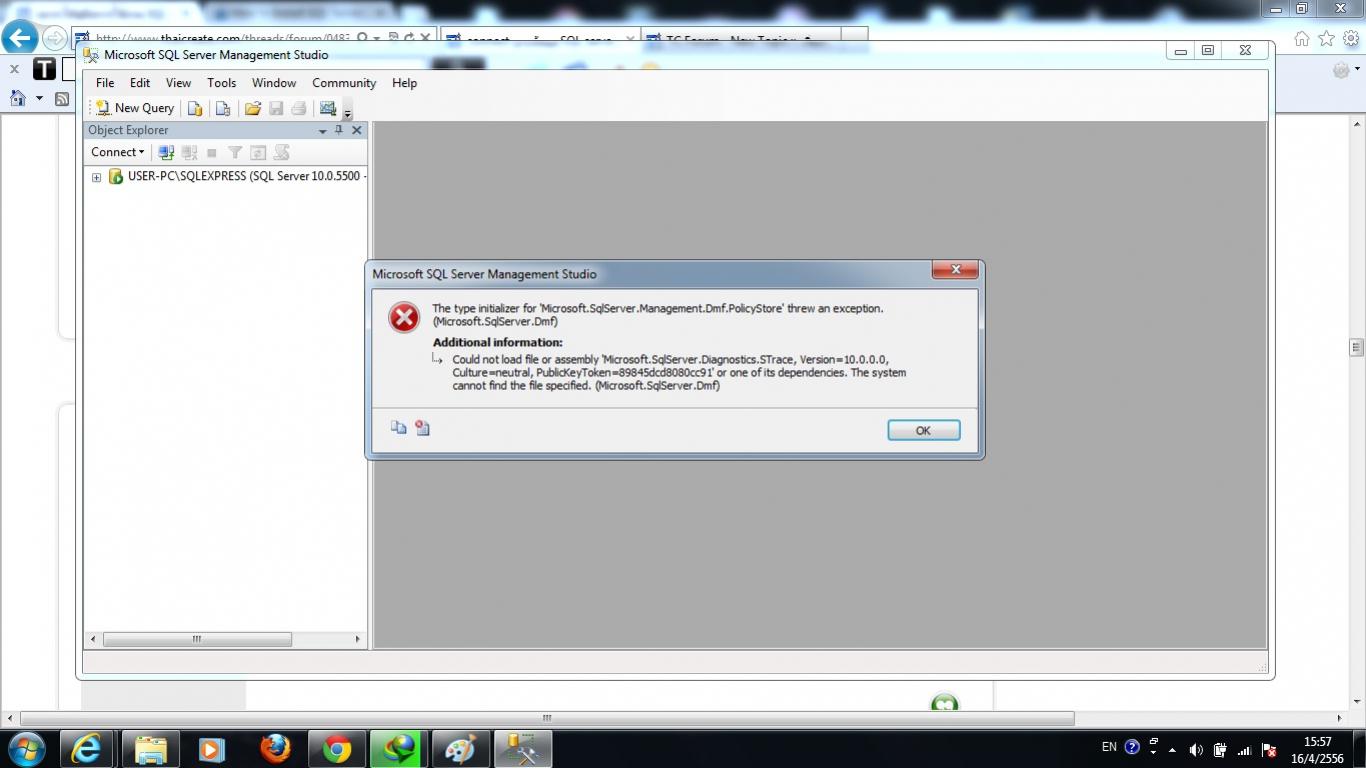The image size is (1366, 768).
Task: Click the Paint taskbar icon
Action: click(x=460, y=748)
